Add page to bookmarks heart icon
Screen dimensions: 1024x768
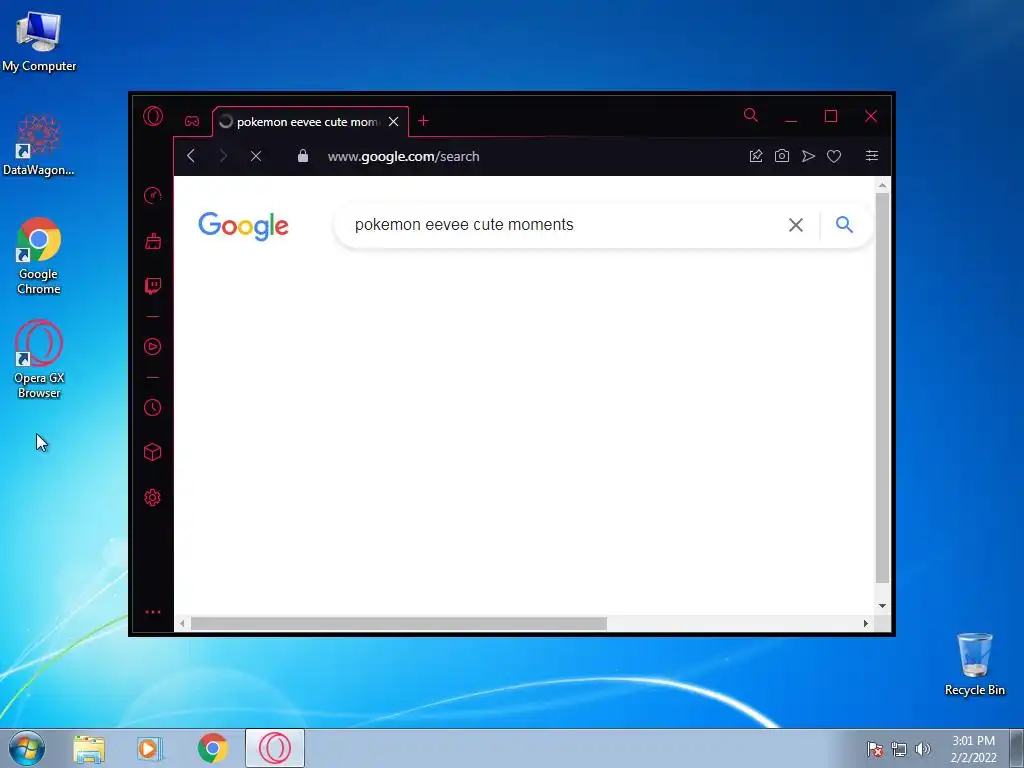click(x=834, y=156)
